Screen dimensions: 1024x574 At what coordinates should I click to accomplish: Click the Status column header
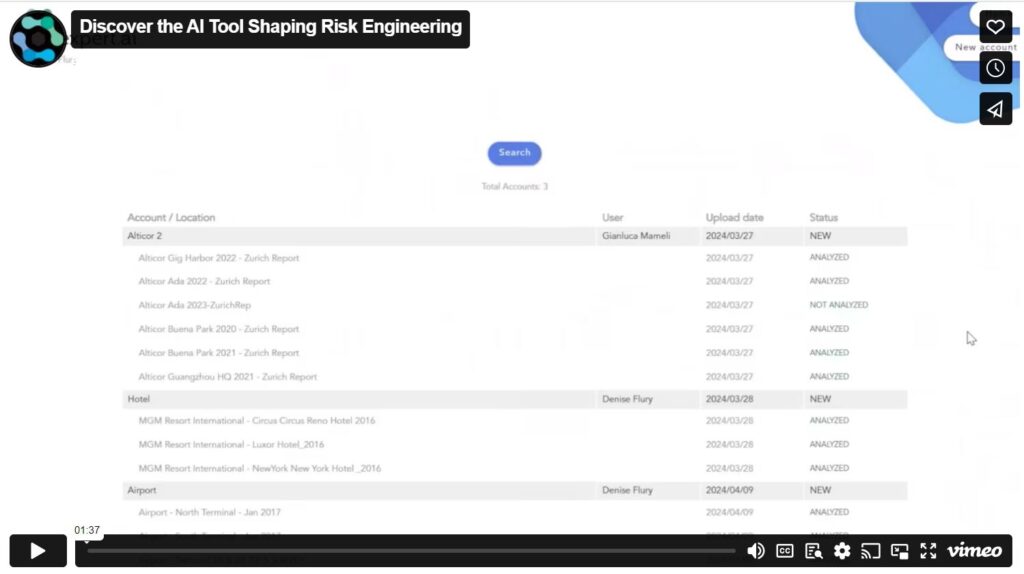click(824, 217)
